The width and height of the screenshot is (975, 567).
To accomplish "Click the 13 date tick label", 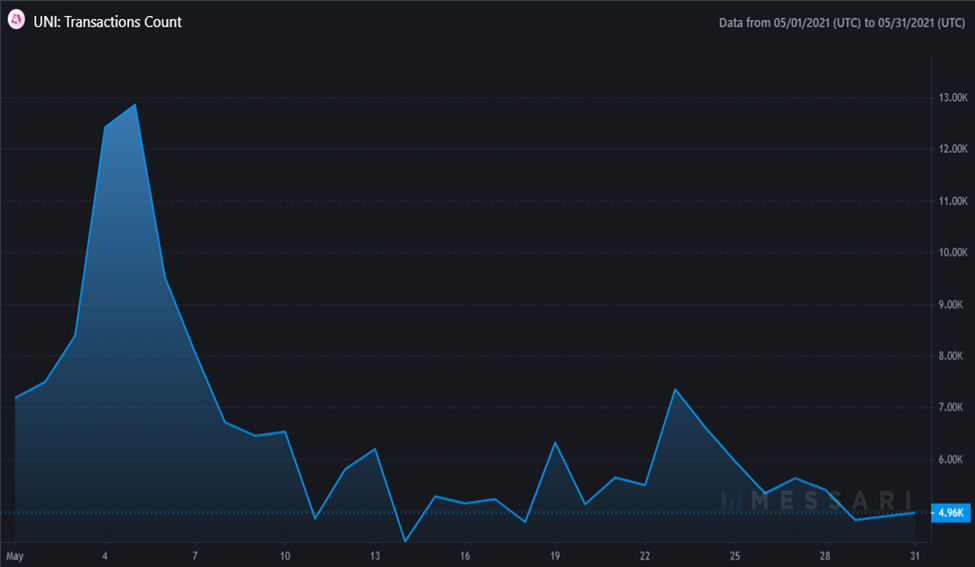I will pos(375,556).
